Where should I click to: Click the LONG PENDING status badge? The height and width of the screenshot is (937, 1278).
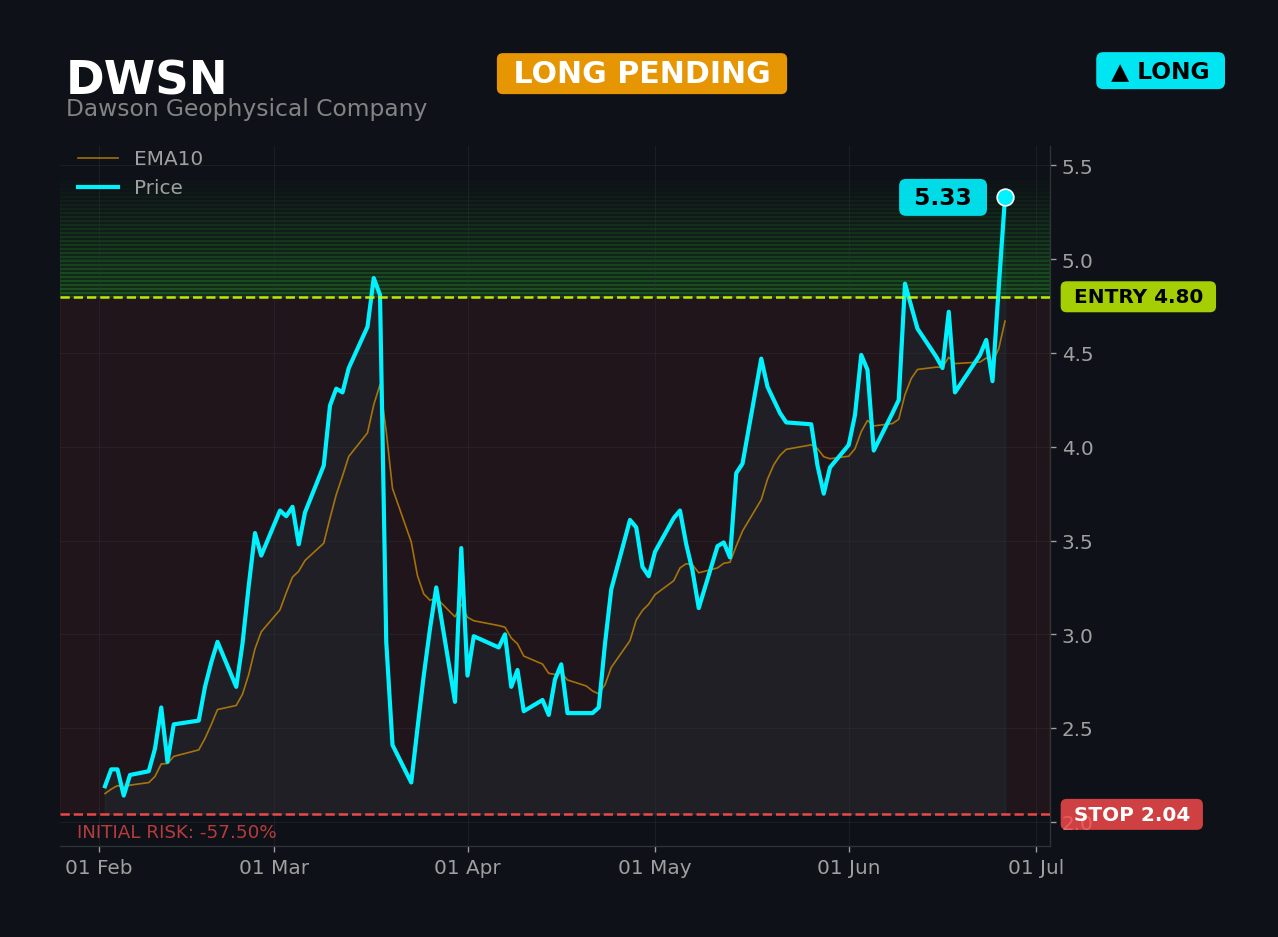pyautogui.click(x=642, y=74)
